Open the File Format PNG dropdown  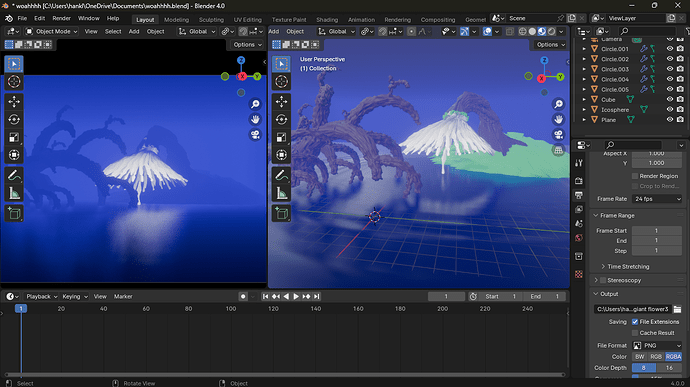pyautogui.click(x=657, y=346)
